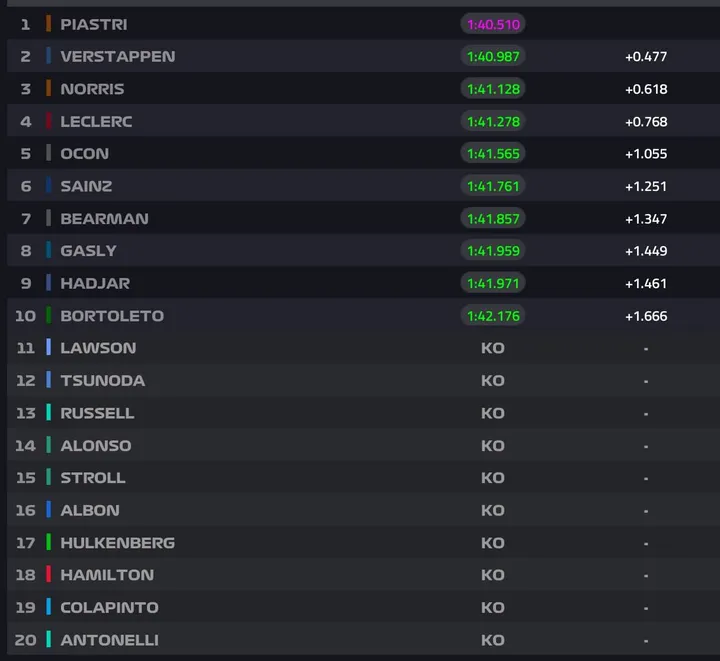Click the +0.477 gap for Verstappen

click(646, 56)
